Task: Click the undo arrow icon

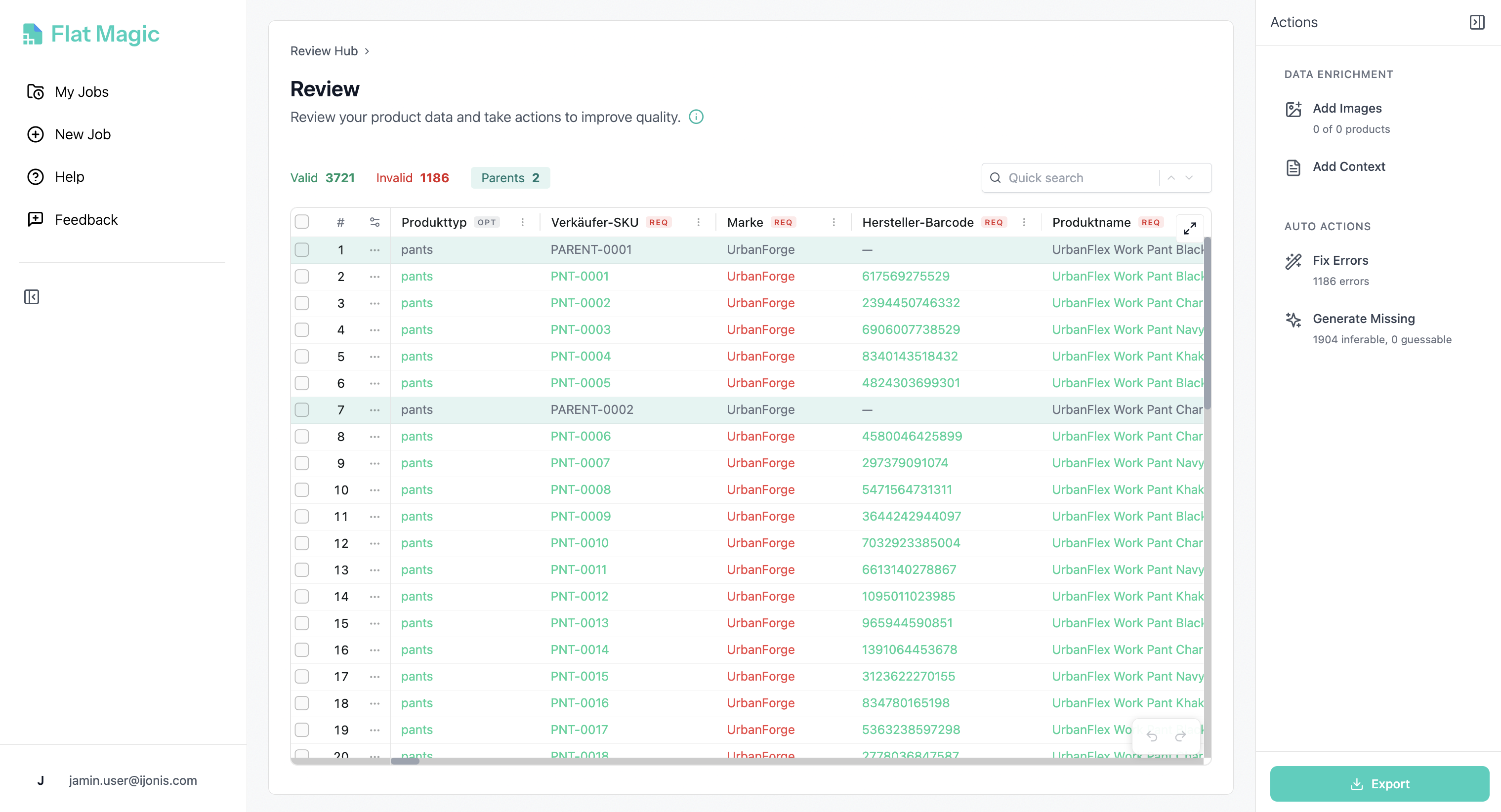Action: click(x=1153, y=736)
